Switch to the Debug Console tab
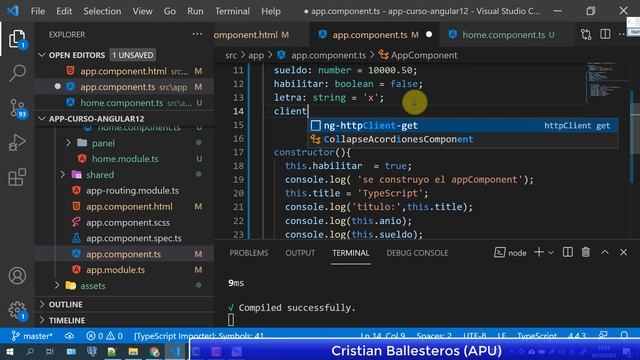The image size is (640, 360). click(417, 253)
